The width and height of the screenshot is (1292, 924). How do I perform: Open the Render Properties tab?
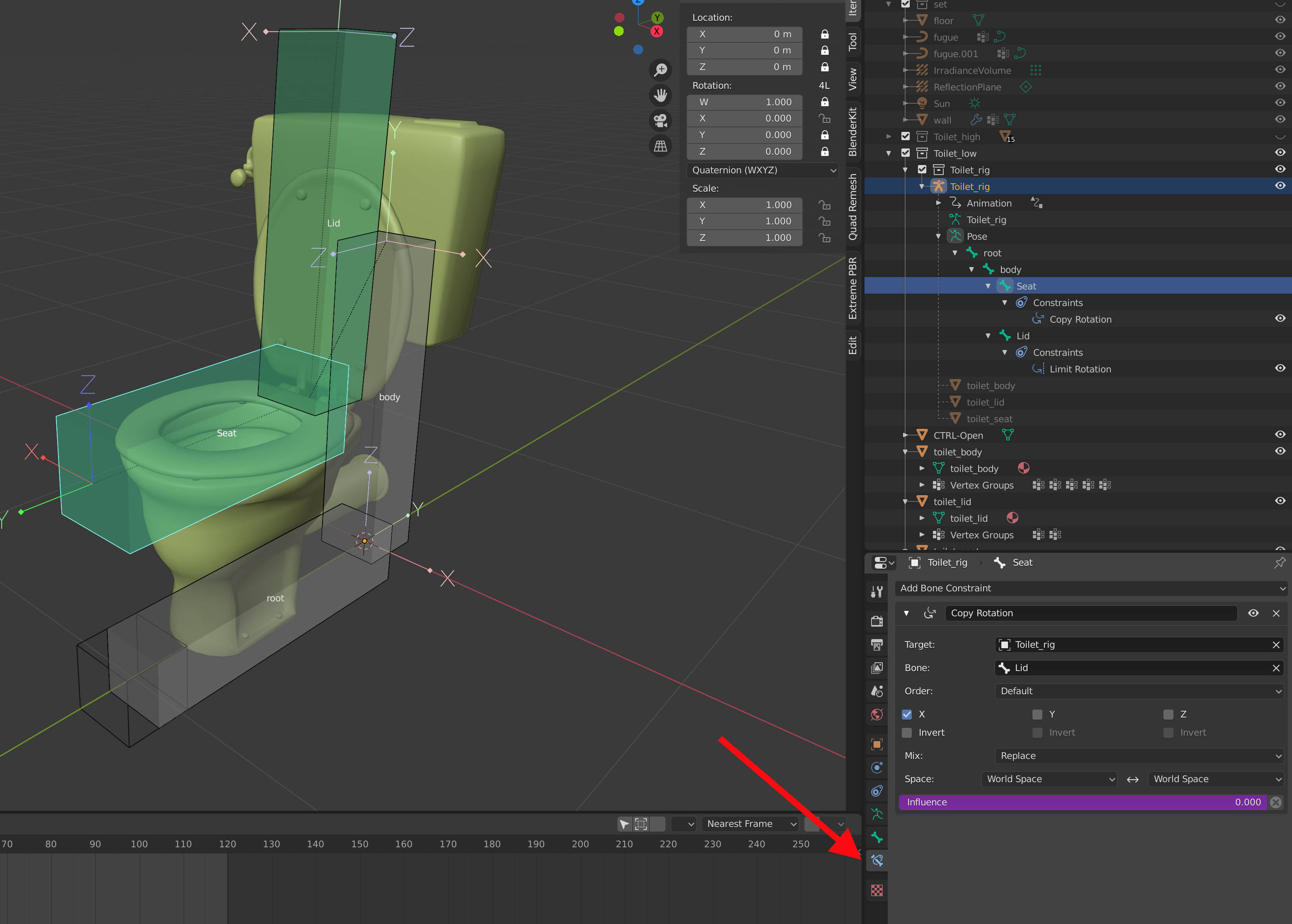[x=876, y=621]
